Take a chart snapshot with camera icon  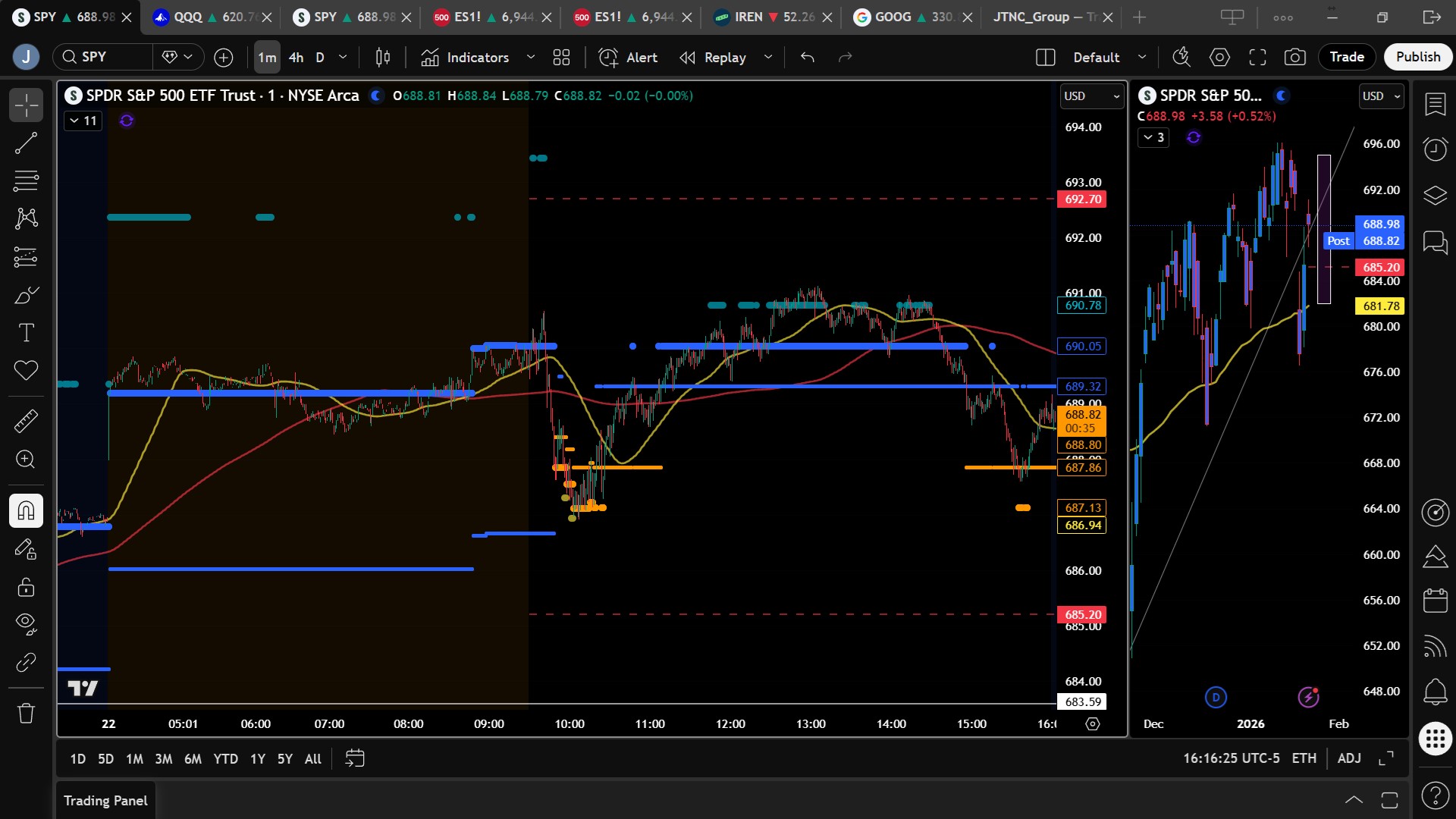[1294, 57]
